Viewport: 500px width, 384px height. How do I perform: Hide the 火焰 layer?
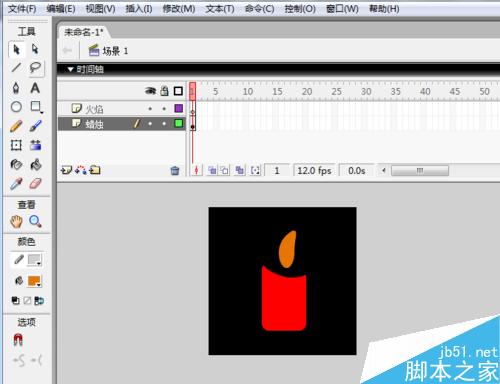(x=150, y=109)
